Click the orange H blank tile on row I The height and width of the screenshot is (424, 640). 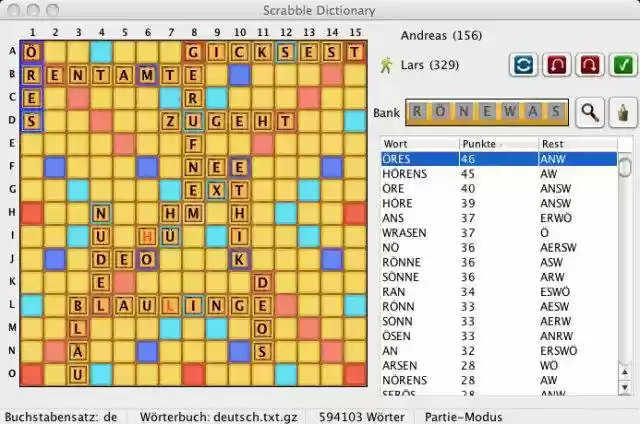[147, 236]
